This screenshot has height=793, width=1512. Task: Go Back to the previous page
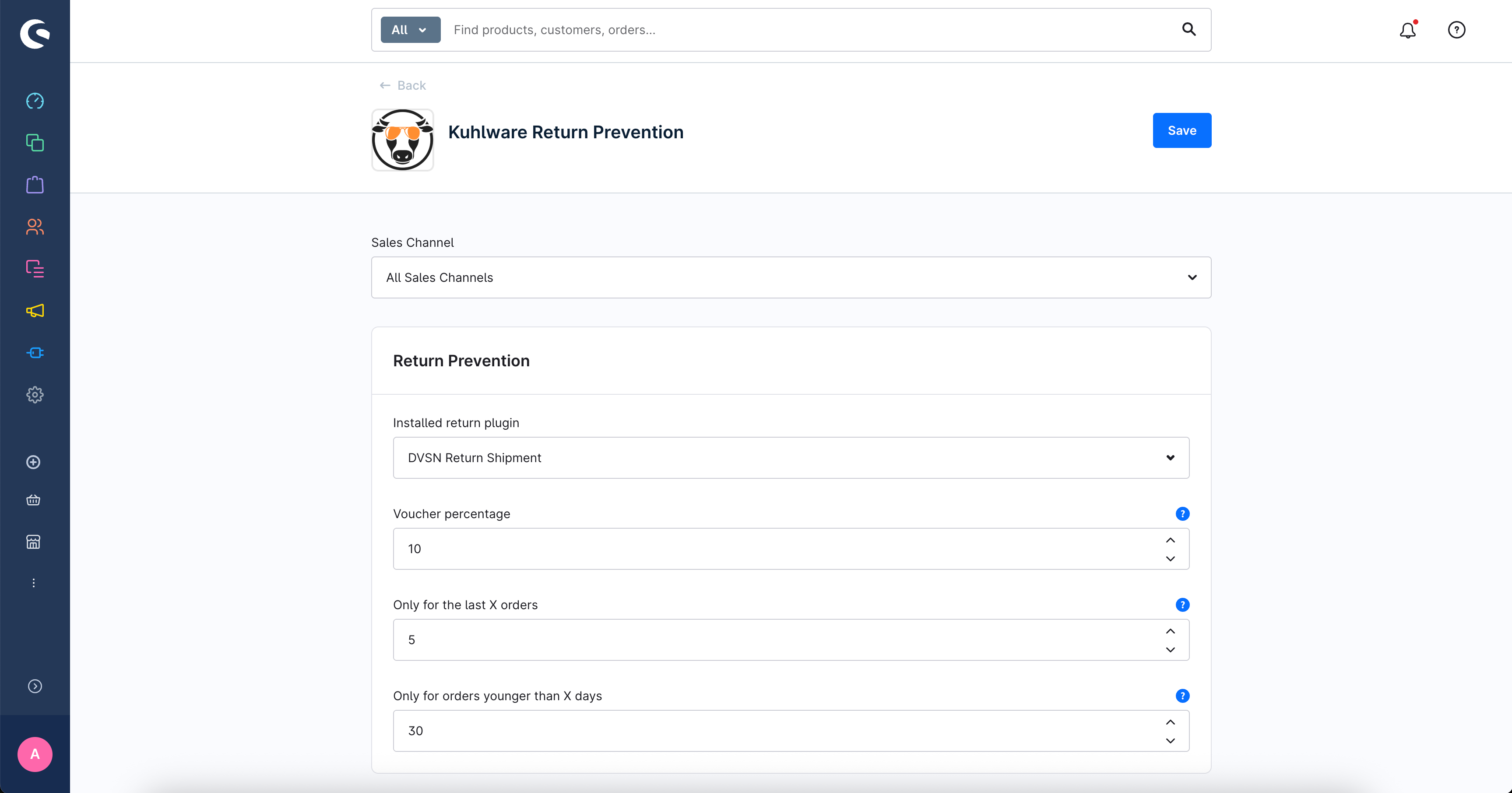403,86
